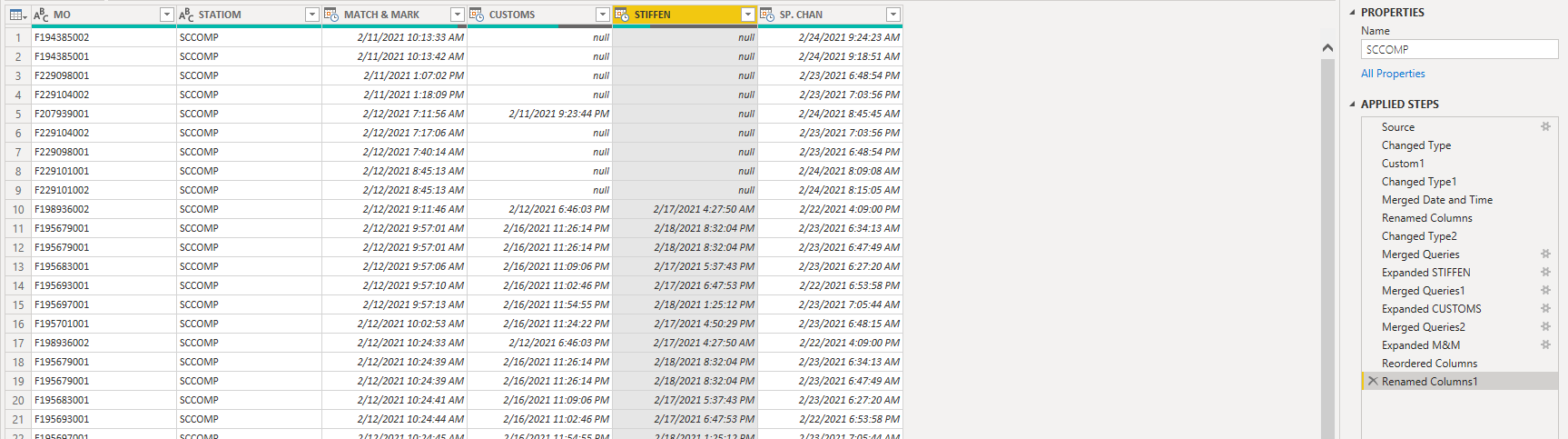This screenshot has height=439, width=1568.
Task: Select the Merged Queries1 step
Action: coord(1460,291)
